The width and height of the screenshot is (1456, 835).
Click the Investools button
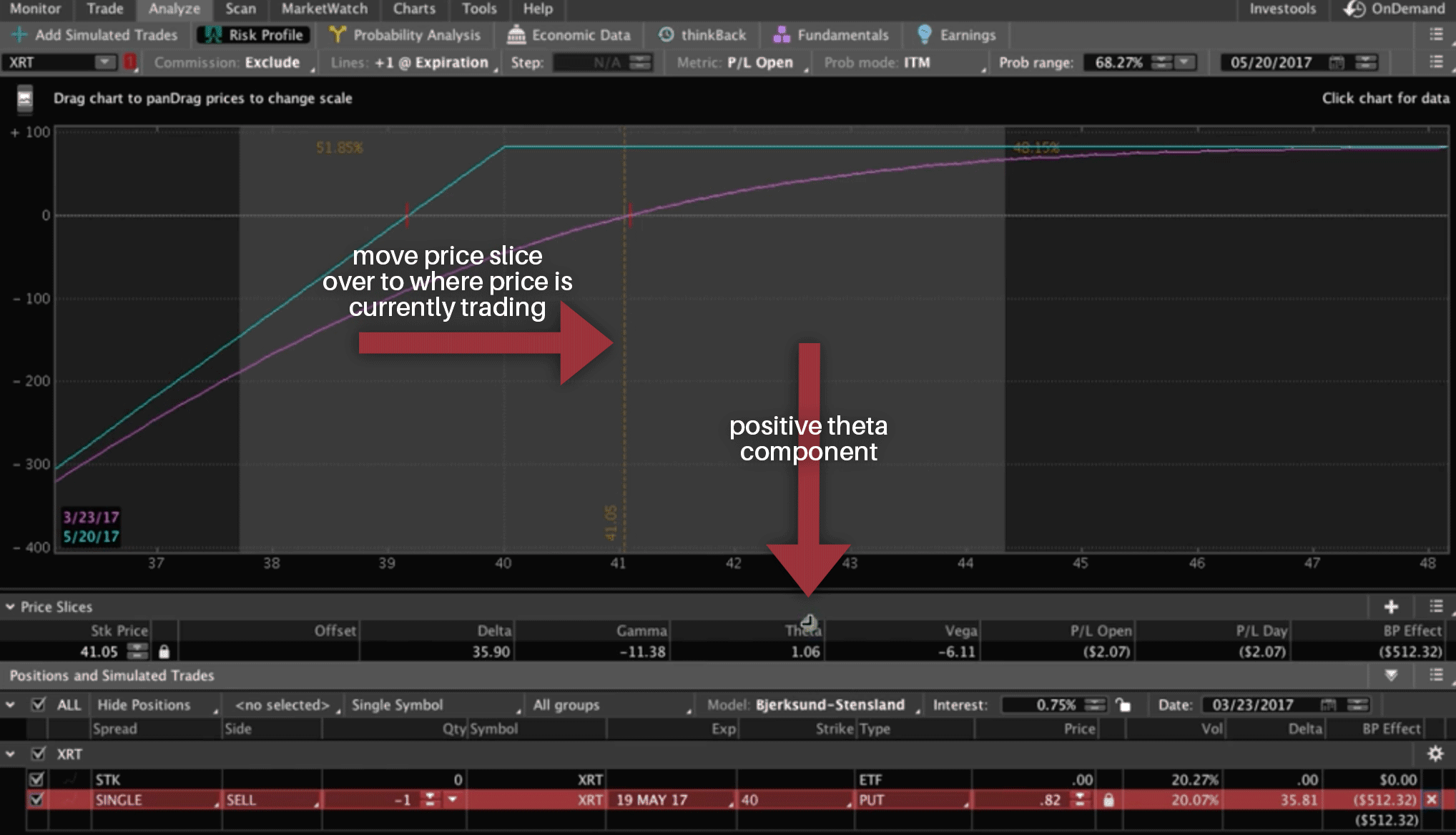[x=1283, y=9]
